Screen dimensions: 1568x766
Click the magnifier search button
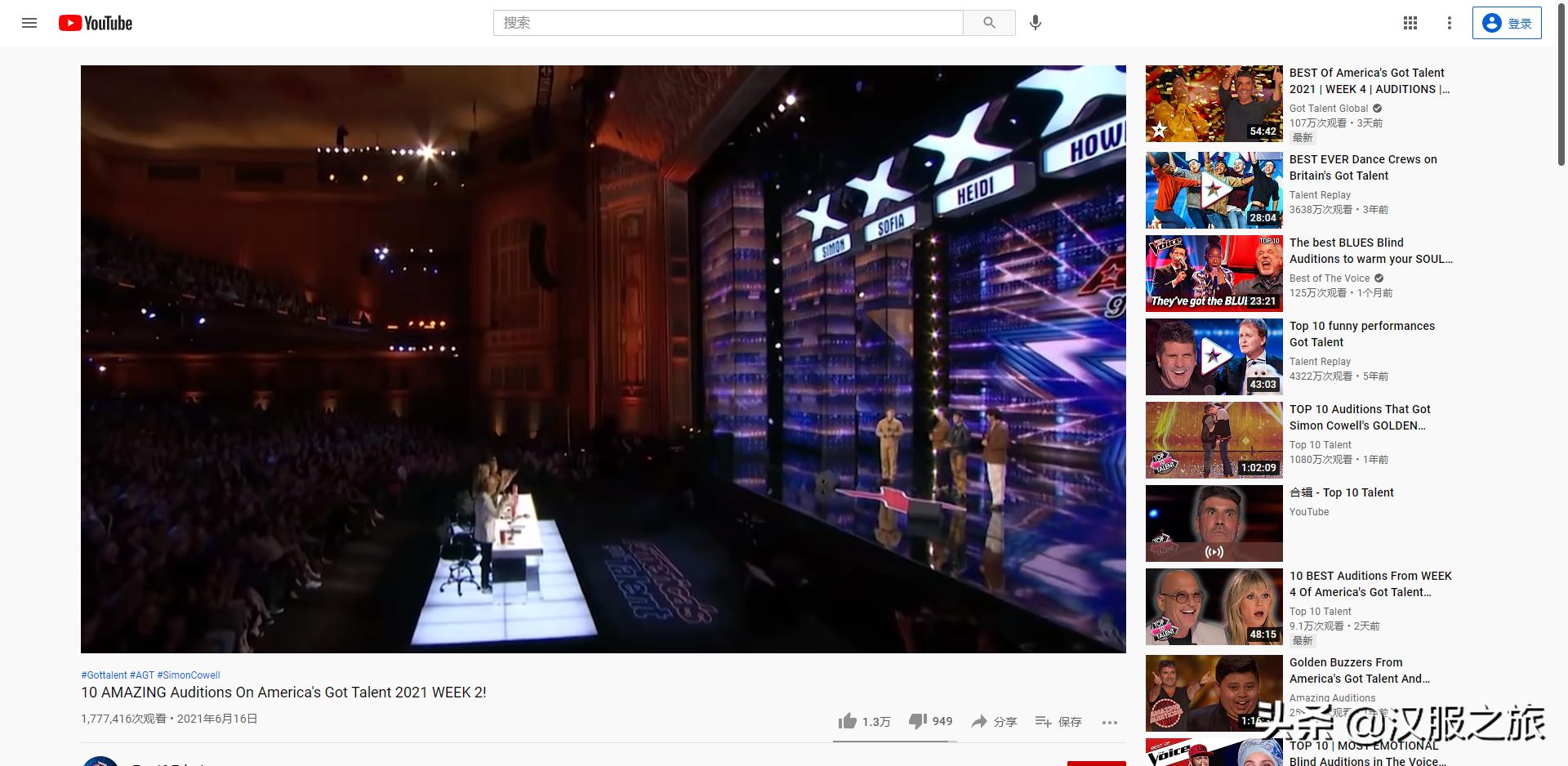tap(989, 23)
